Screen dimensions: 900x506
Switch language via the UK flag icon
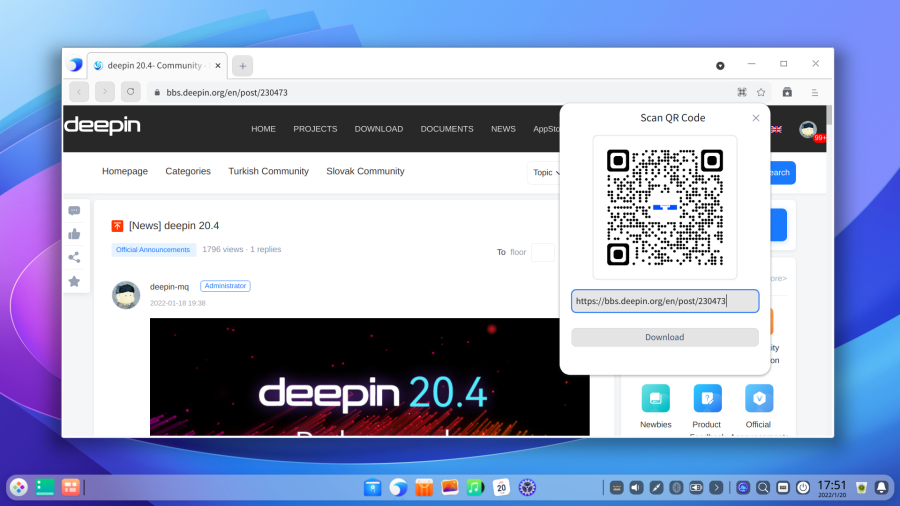click(x=777, y=129)
